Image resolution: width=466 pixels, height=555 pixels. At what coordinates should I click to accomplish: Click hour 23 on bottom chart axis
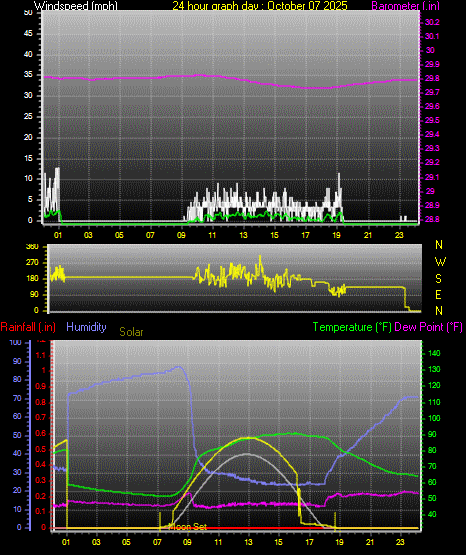401,542
